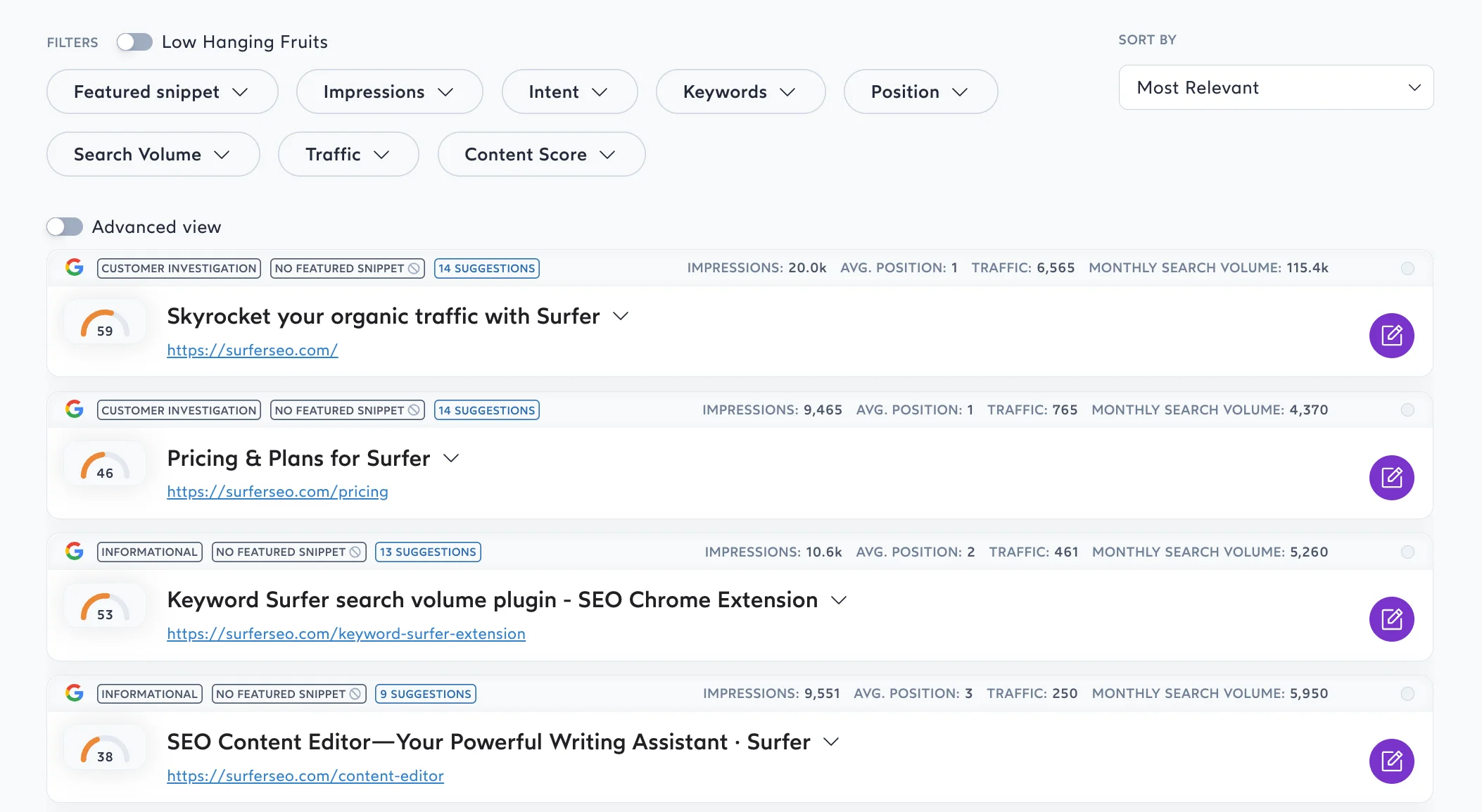Open Most Relevant sort dropdown
Image resolution: width=1482 pixels, height=812 pixels.
tap(1276, 87)
